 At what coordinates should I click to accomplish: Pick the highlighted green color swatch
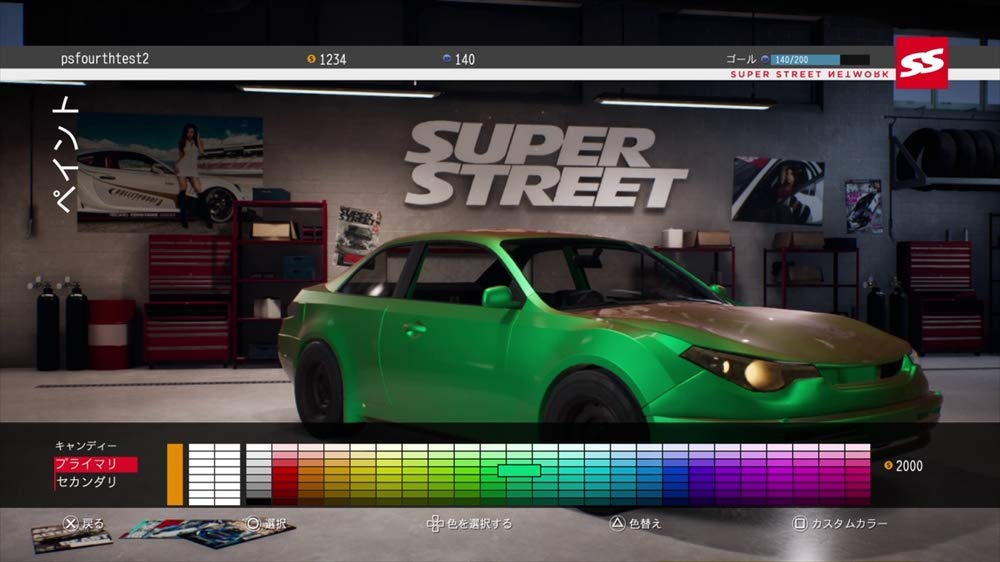(519, 470)
